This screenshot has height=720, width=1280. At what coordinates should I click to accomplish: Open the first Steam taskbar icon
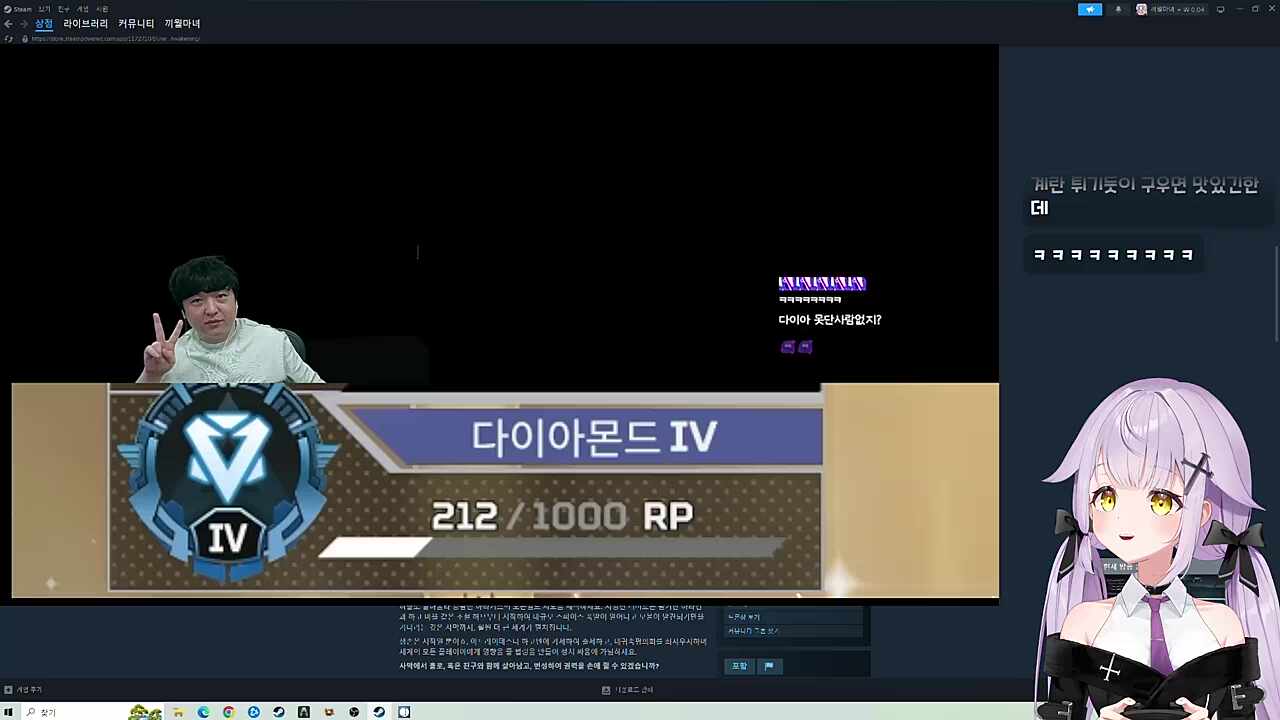coord(279,712)
